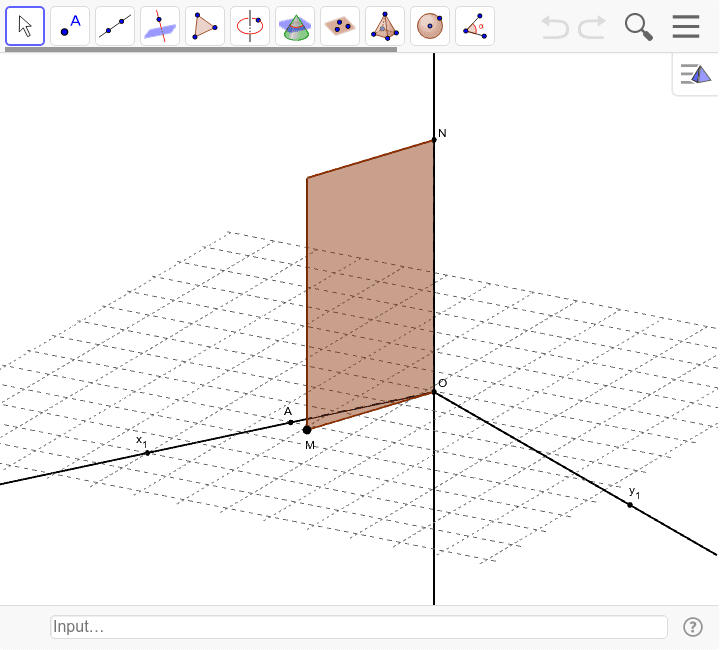Viewport: 720px width, 650px height.
Task: Click the Undo arrow
Action: [x=555, y=27]
